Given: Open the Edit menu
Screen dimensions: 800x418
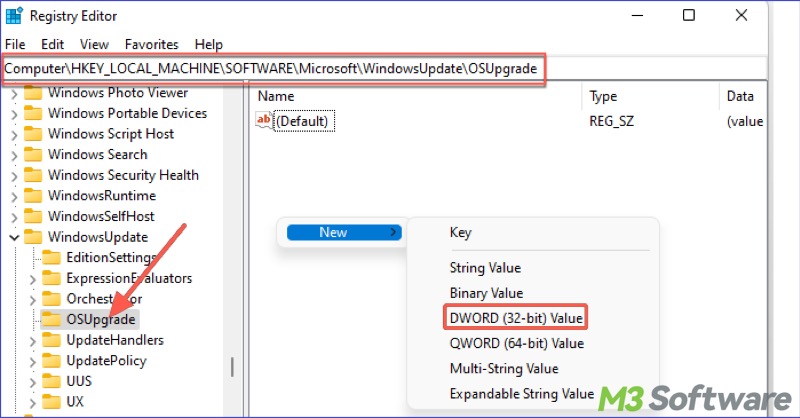Looking at the screenshot, I should [53, 44].
